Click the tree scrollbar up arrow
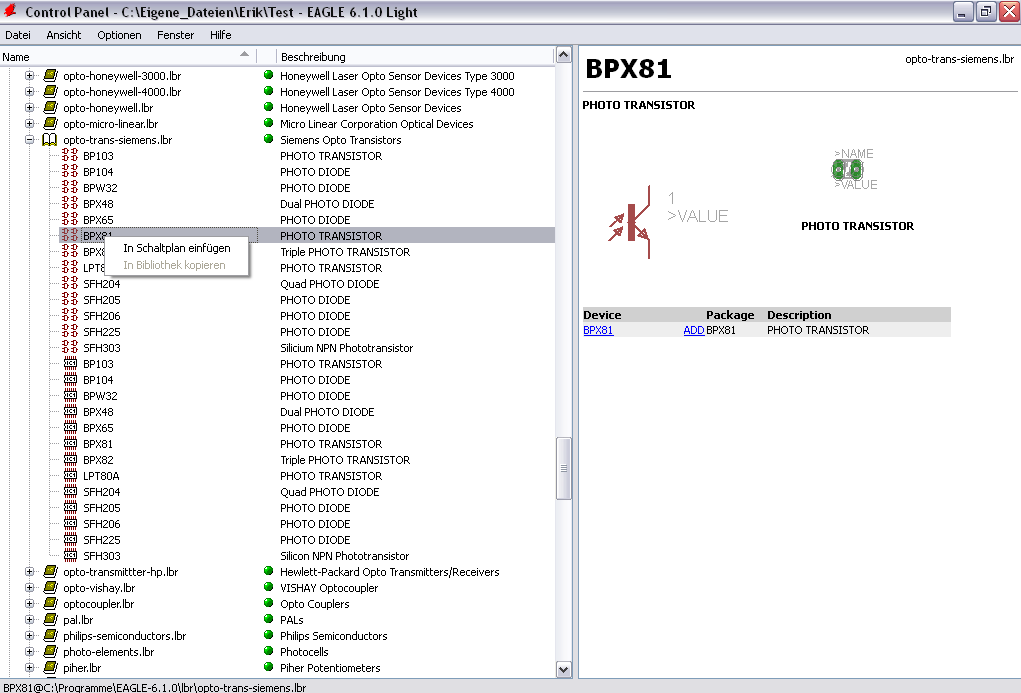Viewport: 1021px width, 693px height. [x=564, y=55]
